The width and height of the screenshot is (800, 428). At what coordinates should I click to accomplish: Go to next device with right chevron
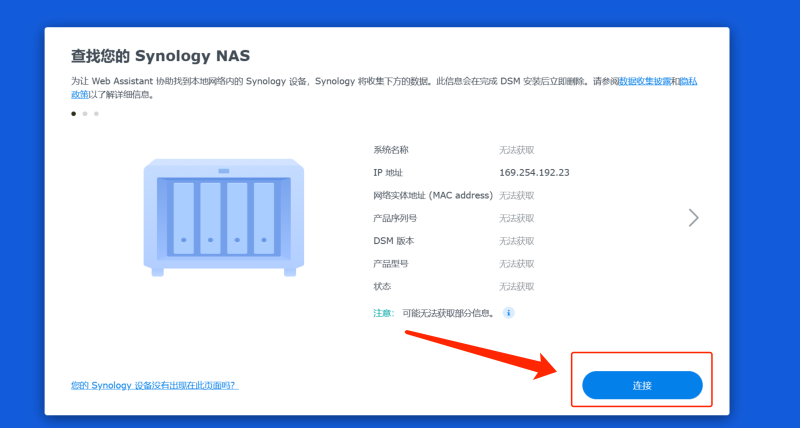tap(693, 218)
